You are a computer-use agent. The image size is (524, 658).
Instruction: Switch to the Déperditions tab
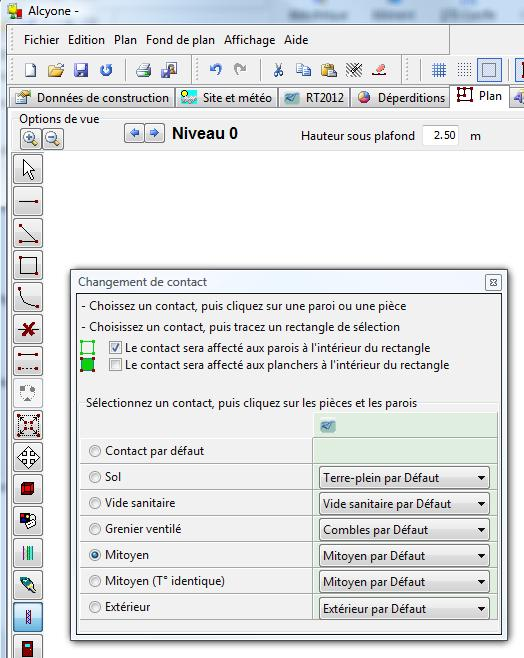click(x=401, y=98)
